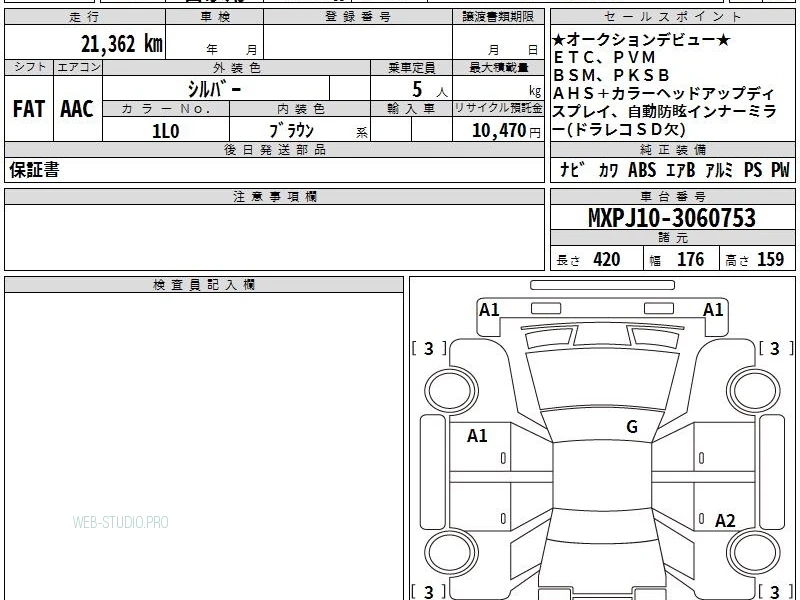
Task: Click the 乗車定員 header
Action: click(x=411, y=68)
